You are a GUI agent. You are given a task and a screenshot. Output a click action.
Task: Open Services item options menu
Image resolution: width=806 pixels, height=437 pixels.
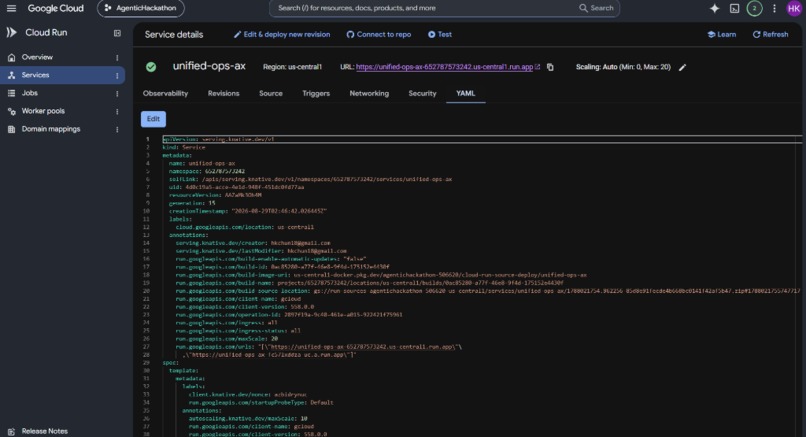point(117,76)
